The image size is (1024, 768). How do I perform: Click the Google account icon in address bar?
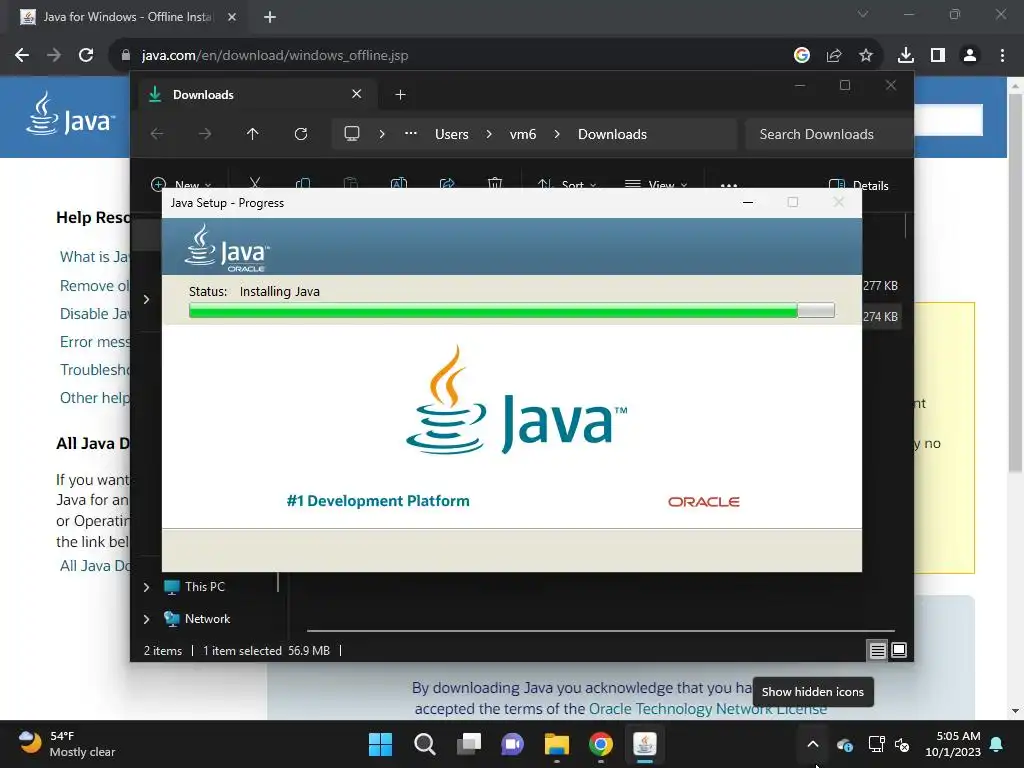coord(802,56)
